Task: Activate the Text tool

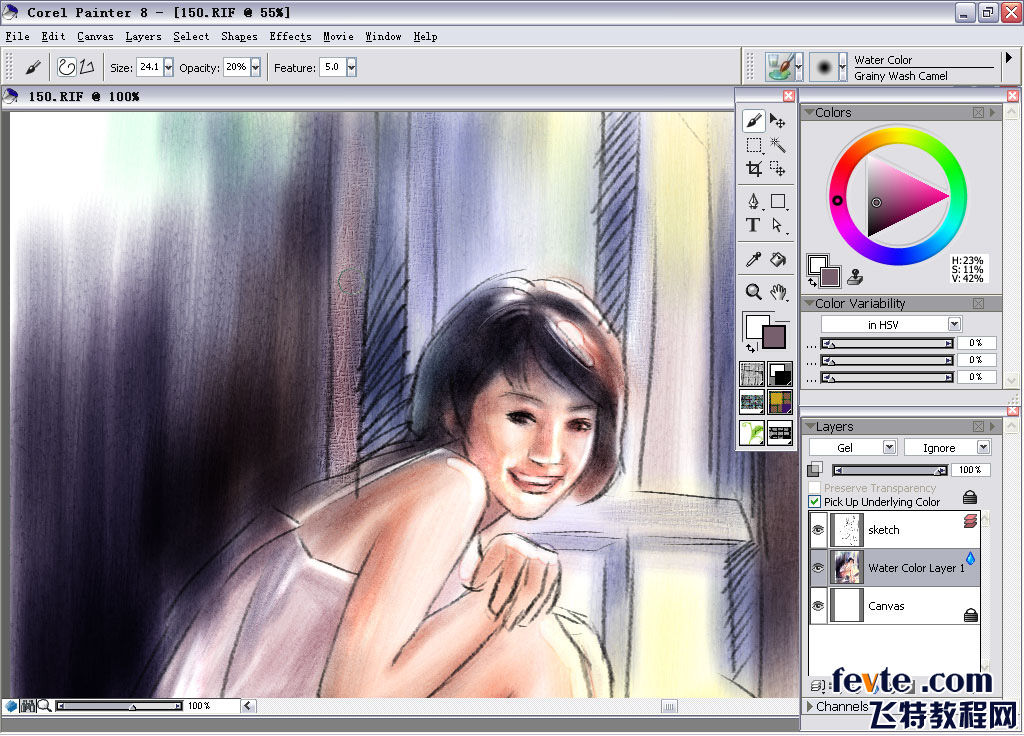Action: pos(753,225)
